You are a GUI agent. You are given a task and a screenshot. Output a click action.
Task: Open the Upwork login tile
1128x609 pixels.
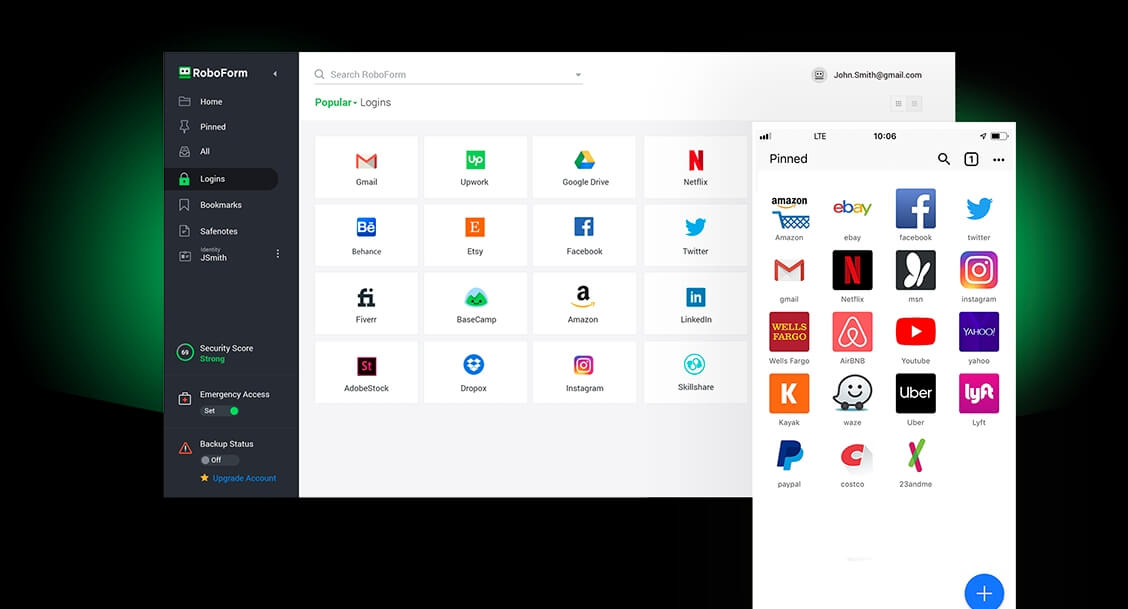coord(475,167)
